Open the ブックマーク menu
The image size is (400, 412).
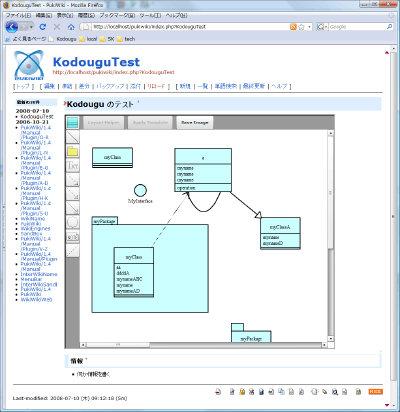point(117,15)
